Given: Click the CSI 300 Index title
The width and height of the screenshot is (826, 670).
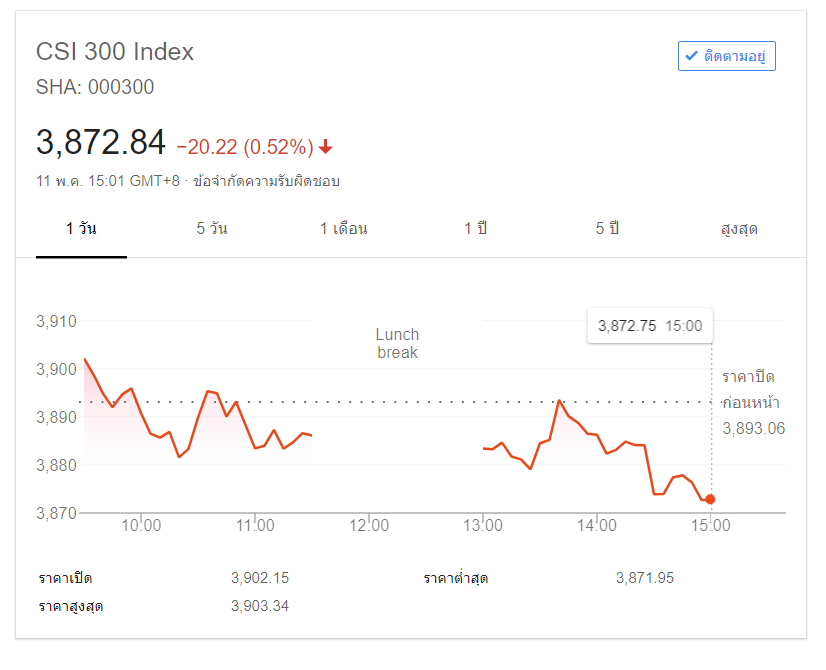Looking at the screenshot, I should (x=115, y=52).
